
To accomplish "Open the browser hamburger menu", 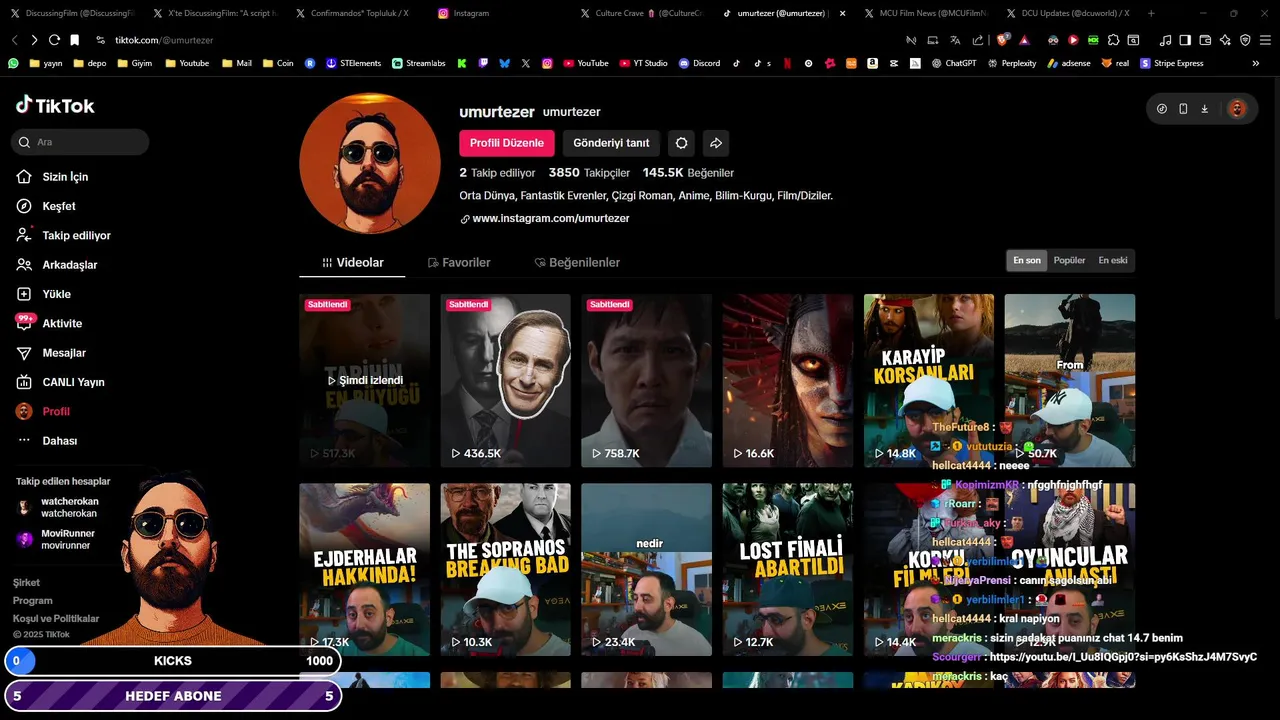I will coord(1265,40).
